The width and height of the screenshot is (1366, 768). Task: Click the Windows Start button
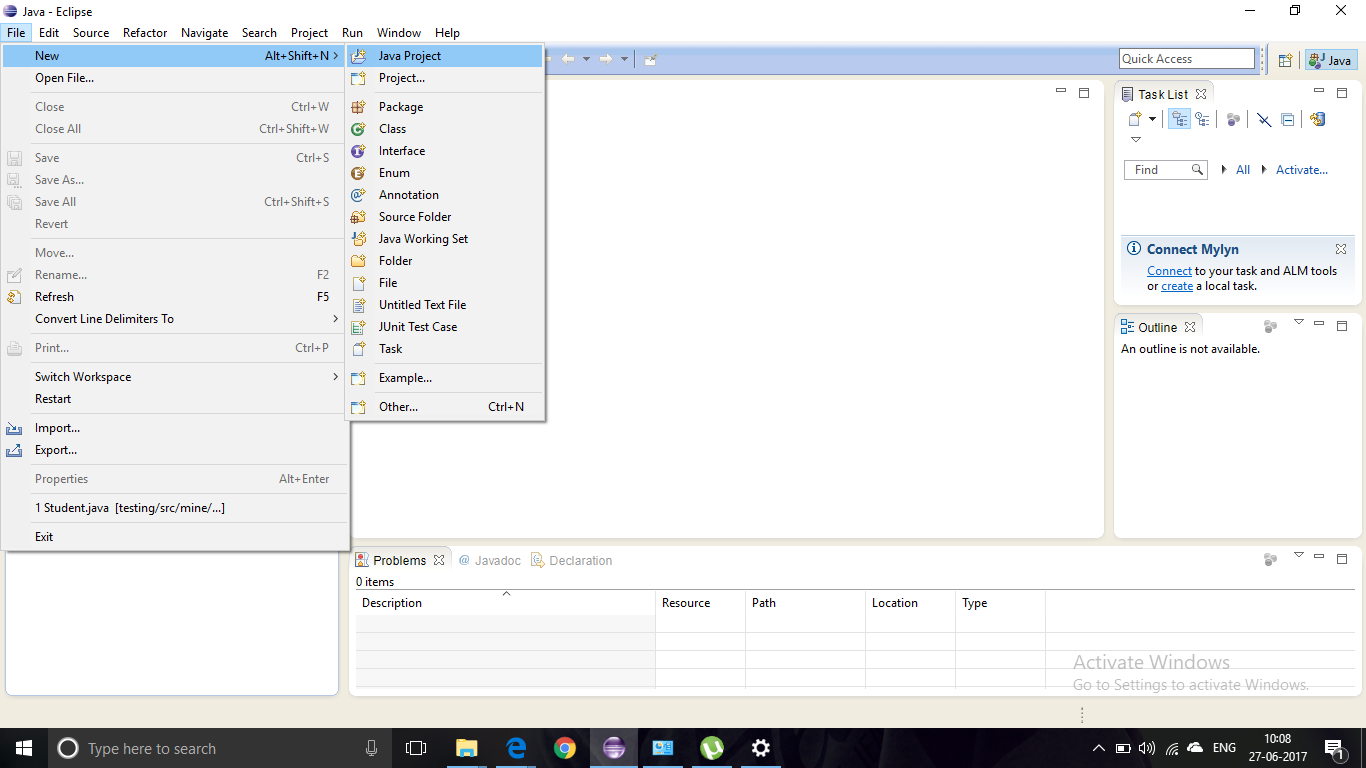pos(24,748)
